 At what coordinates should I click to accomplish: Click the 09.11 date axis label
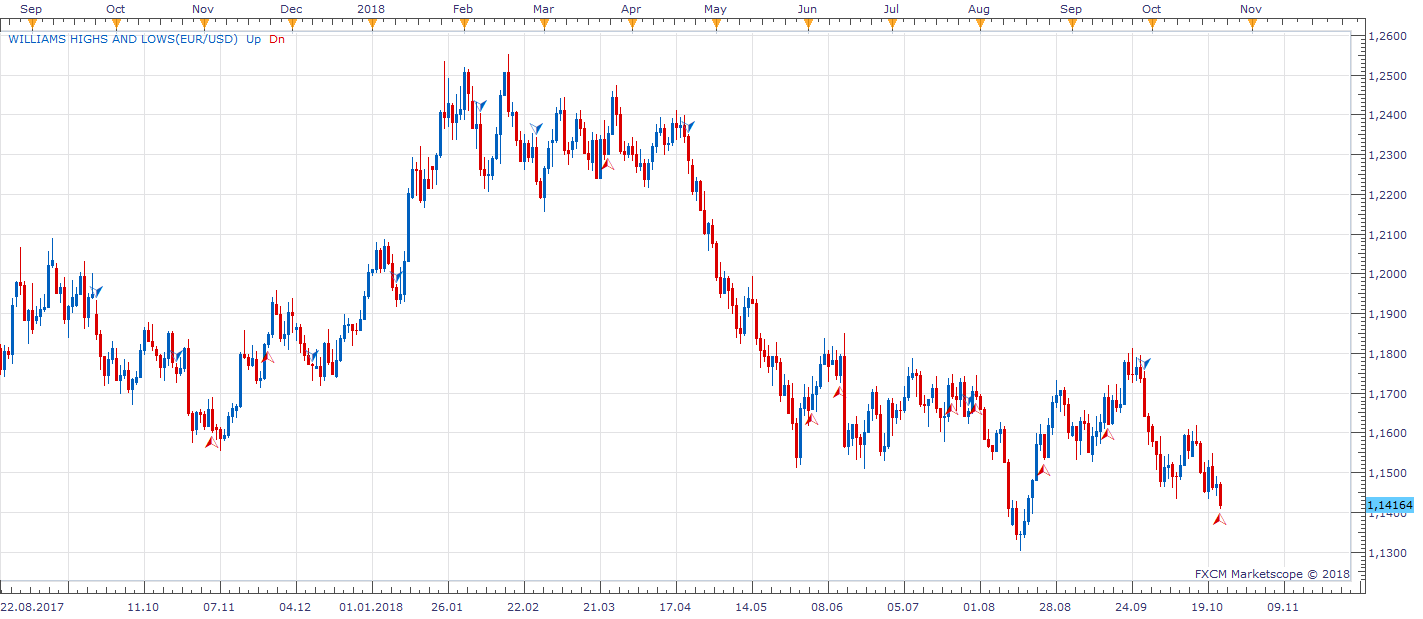[1283, 607]
